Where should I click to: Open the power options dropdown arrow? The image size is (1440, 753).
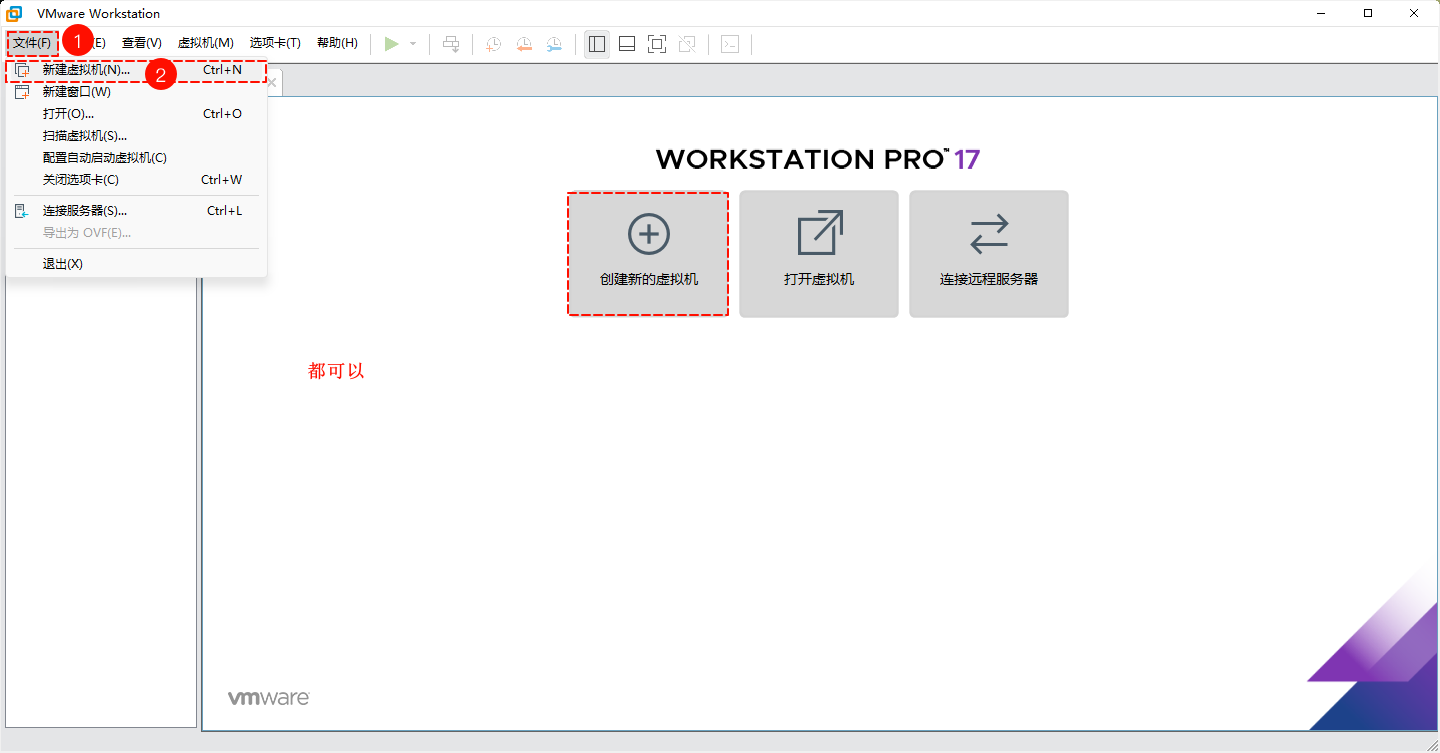pyautogui.click(x=413, y=44)
